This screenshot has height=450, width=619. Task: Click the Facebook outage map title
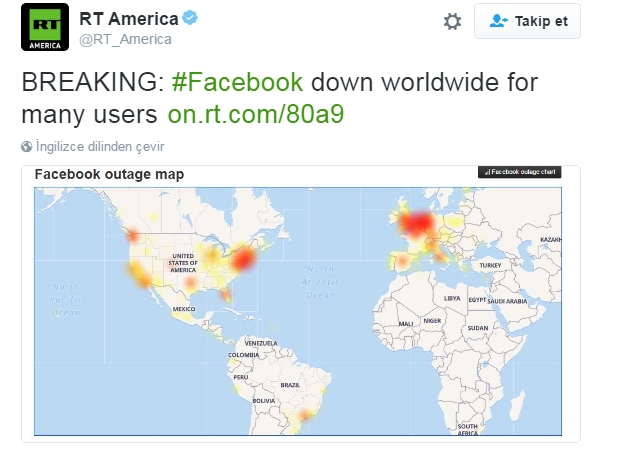109,174
